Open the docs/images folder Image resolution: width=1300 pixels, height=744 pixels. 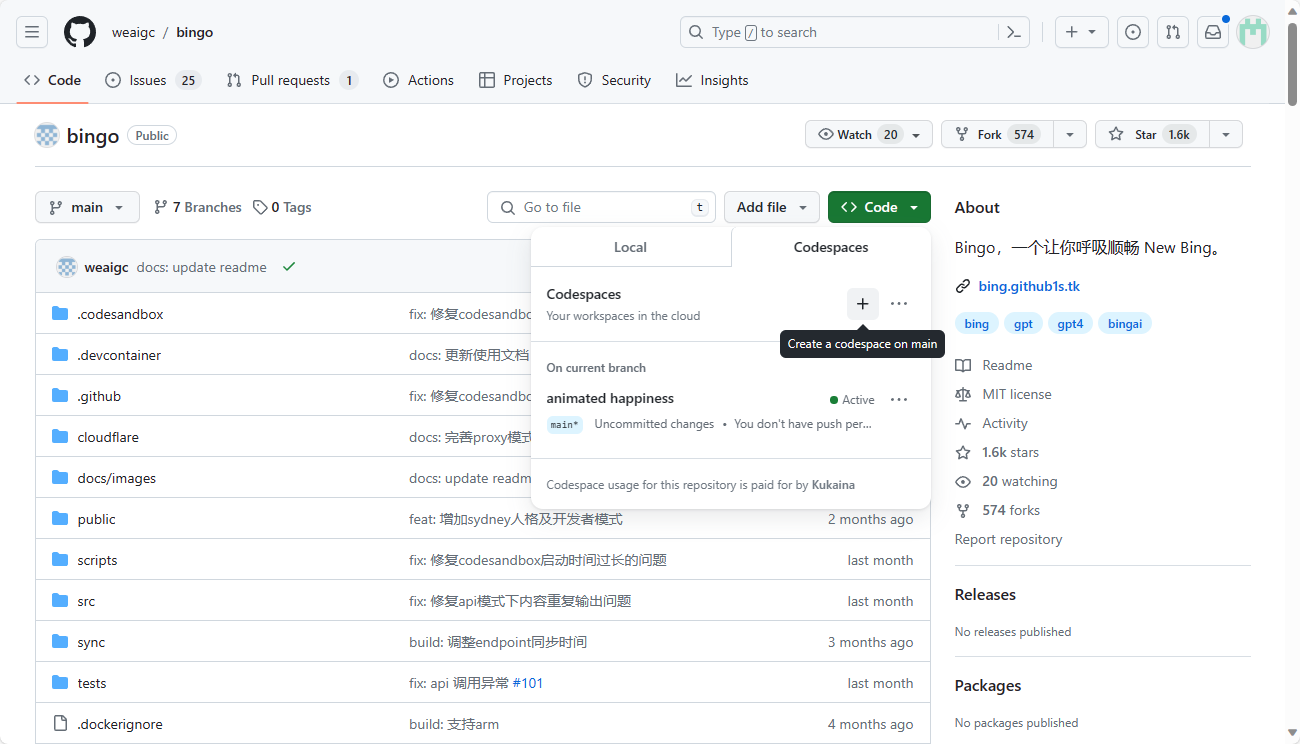click(x=117, y=478)
